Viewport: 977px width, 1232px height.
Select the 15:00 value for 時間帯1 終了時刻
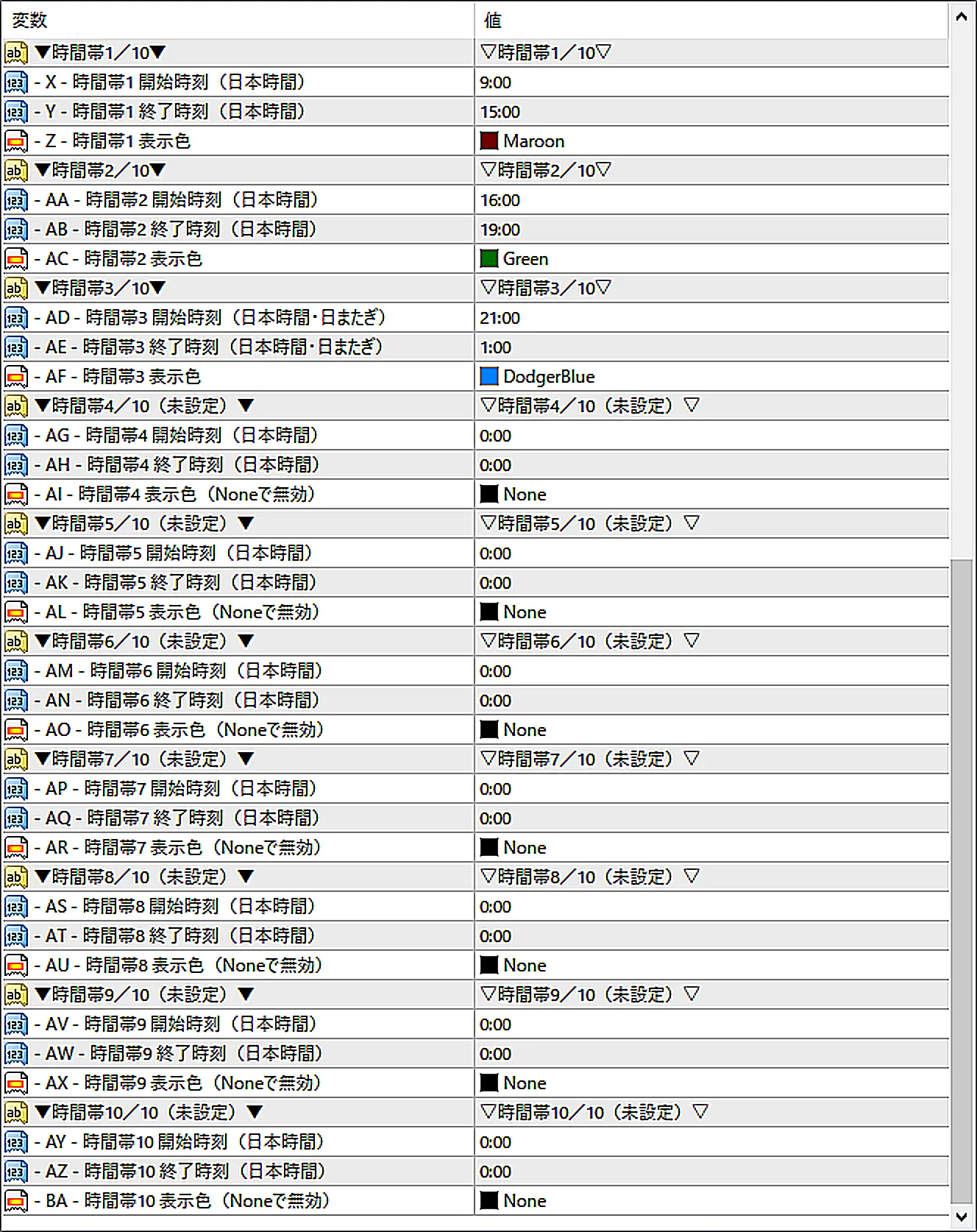click(x=711, y=112)
